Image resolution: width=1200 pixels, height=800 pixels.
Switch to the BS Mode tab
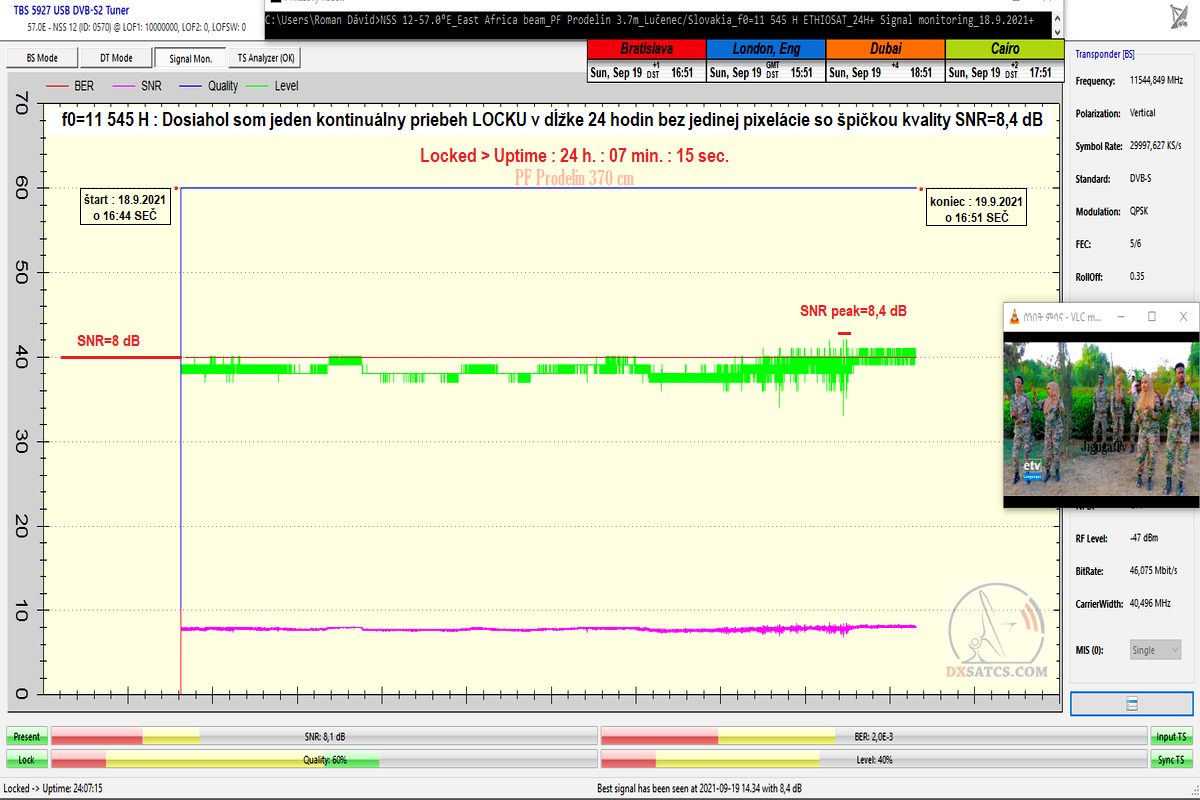click(40, 59)
